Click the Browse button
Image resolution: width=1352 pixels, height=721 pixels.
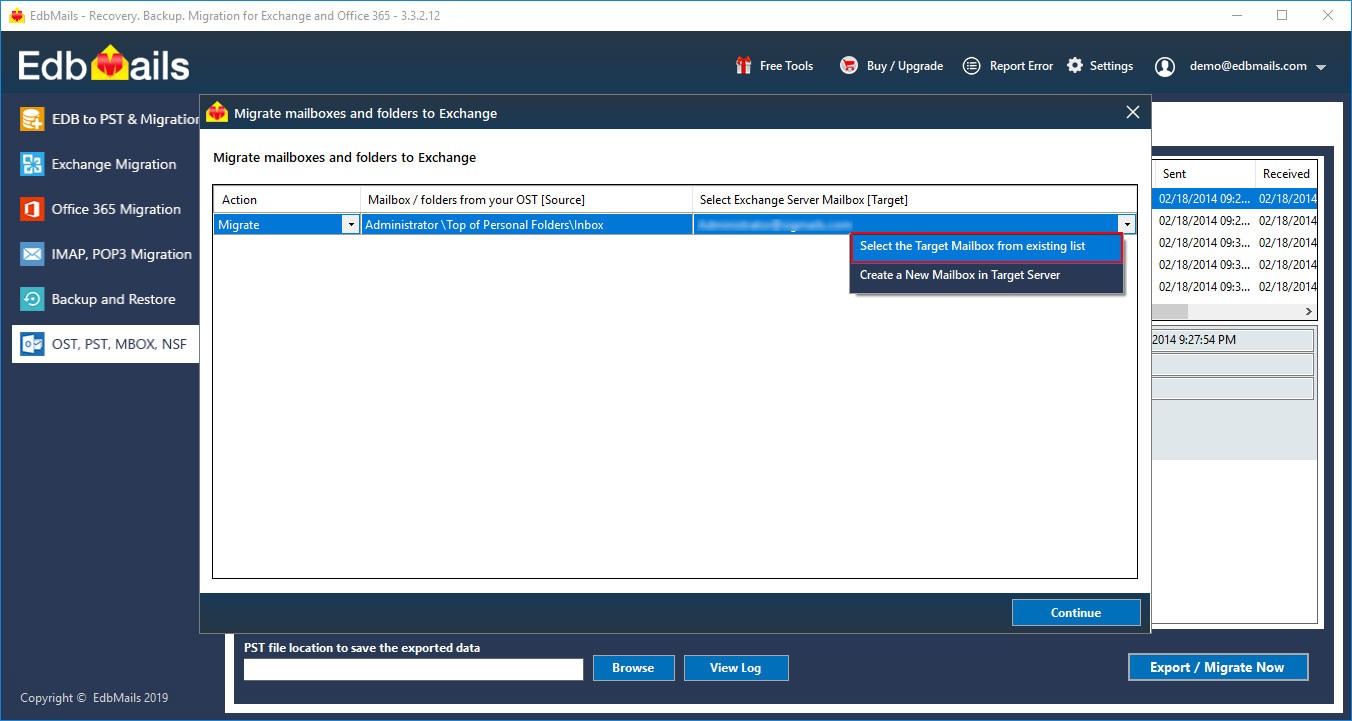pos(633,668)
